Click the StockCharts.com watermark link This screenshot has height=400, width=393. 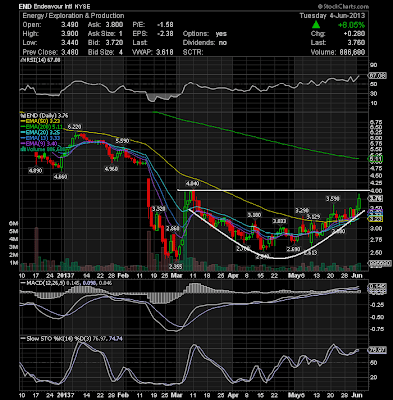(x=343, y=6)
